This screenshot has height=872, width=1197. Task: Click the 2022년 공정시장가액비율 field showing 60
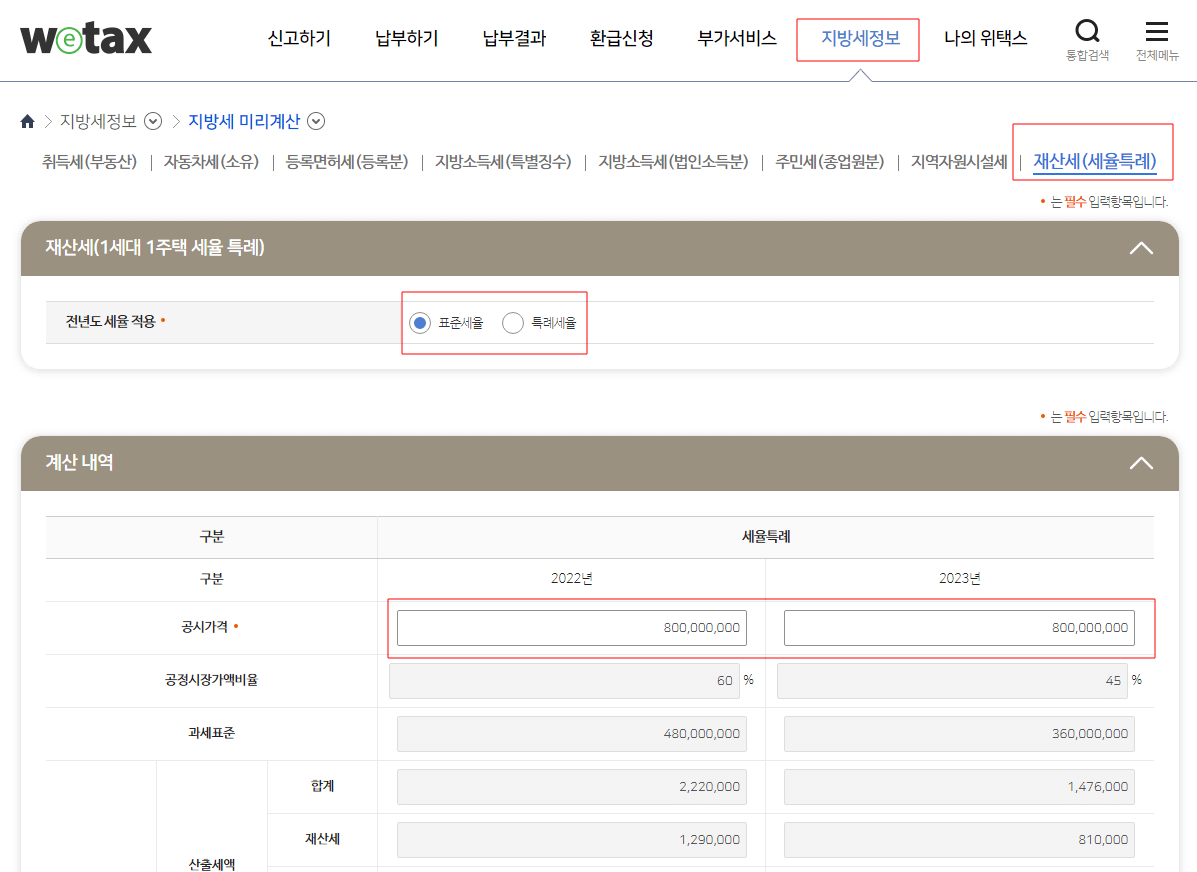(x=564, y=680)
